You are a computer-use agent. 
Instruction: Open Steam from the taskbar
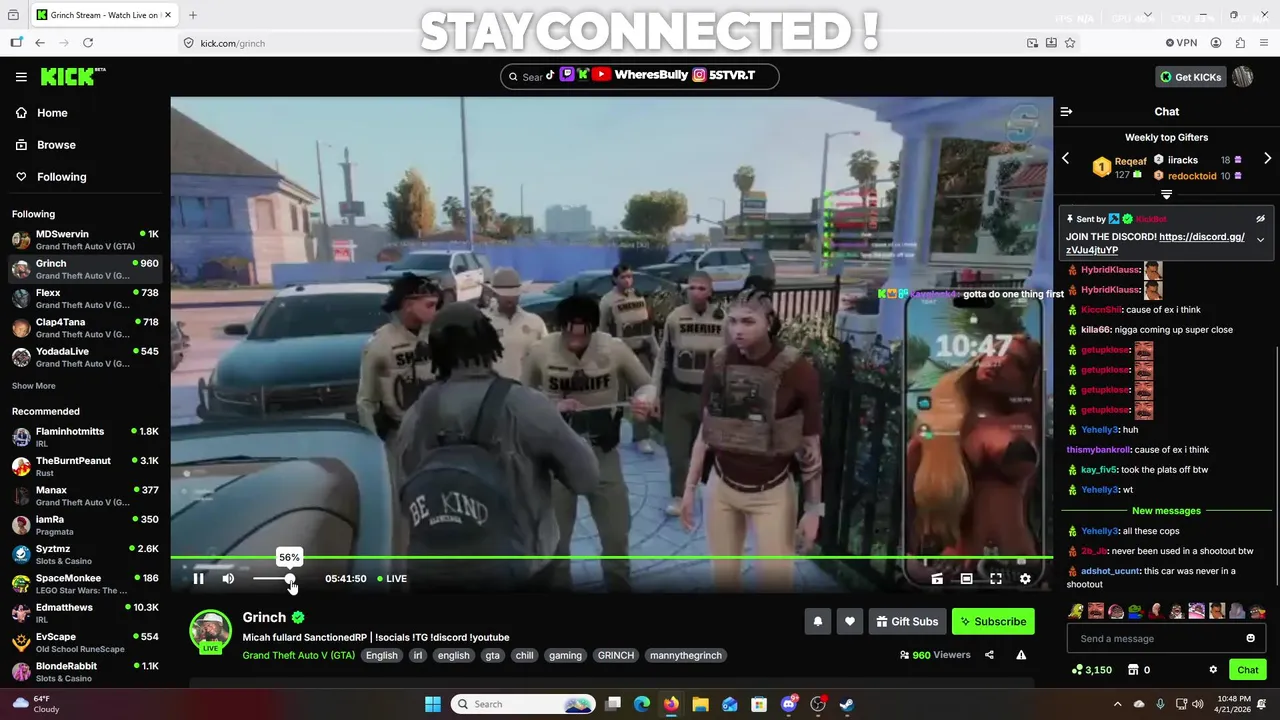click(x=846, y=704)
